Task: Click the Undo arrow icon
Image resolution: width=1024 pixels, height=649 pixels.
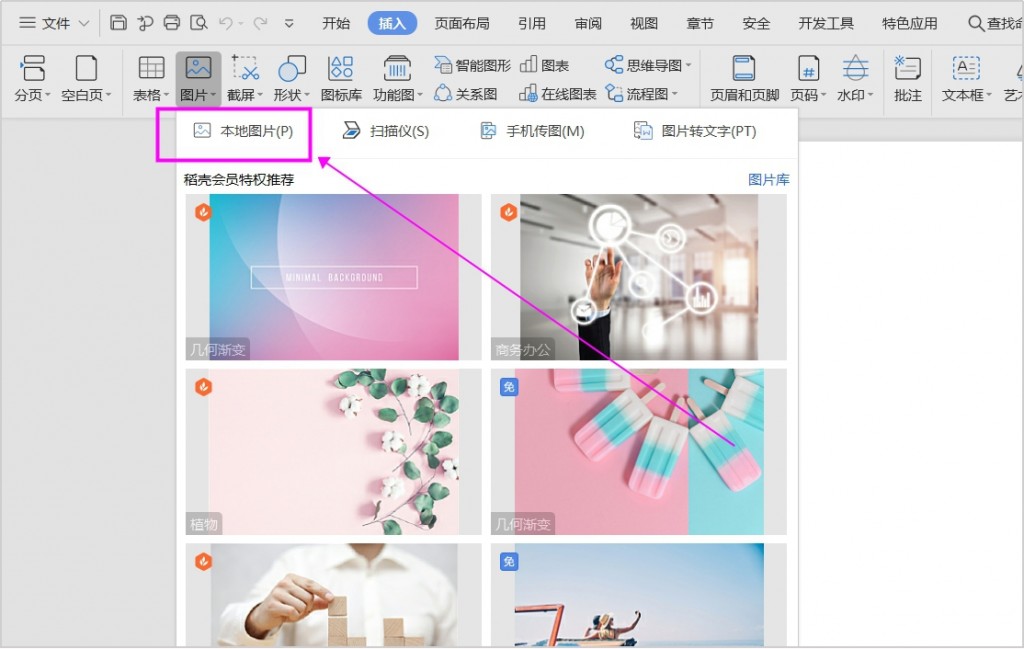Action: tap(226, 24)
